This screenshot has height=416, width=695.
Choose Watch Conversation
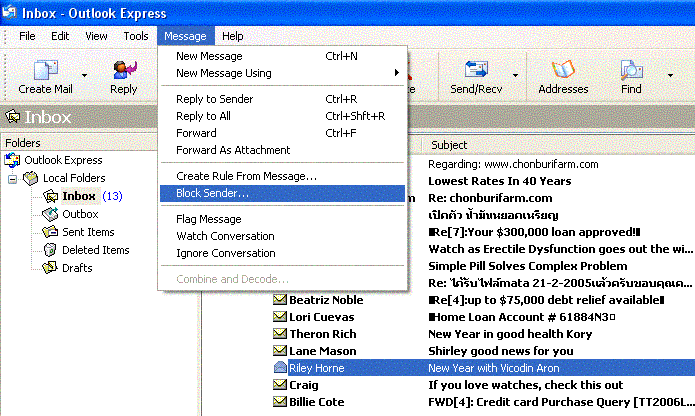(282, 236)
